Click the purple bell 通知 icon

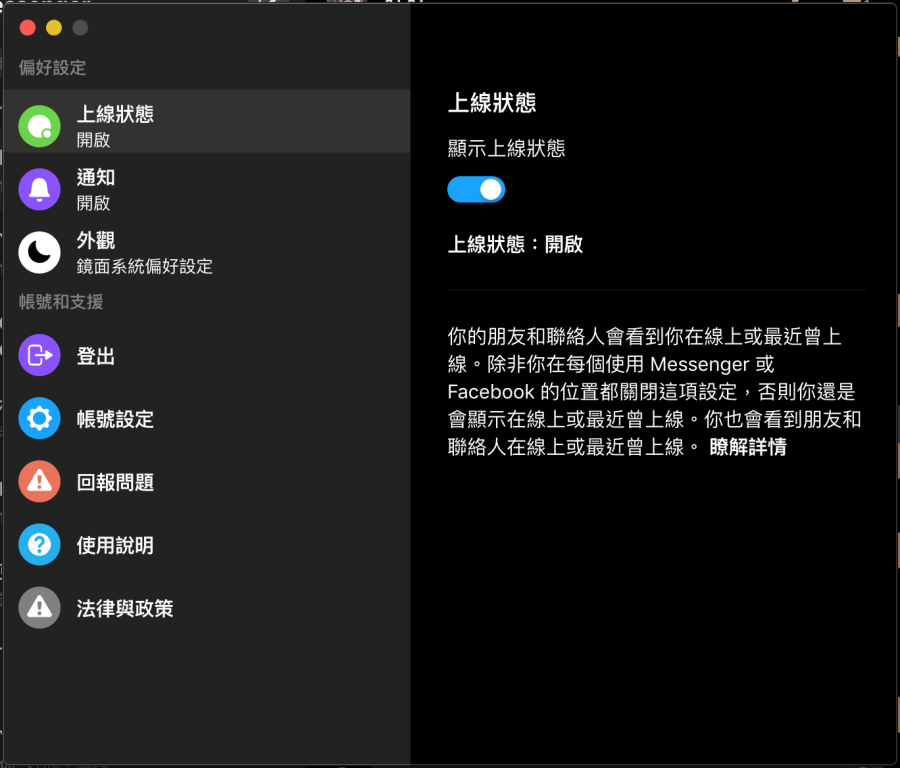click(40, 189)
